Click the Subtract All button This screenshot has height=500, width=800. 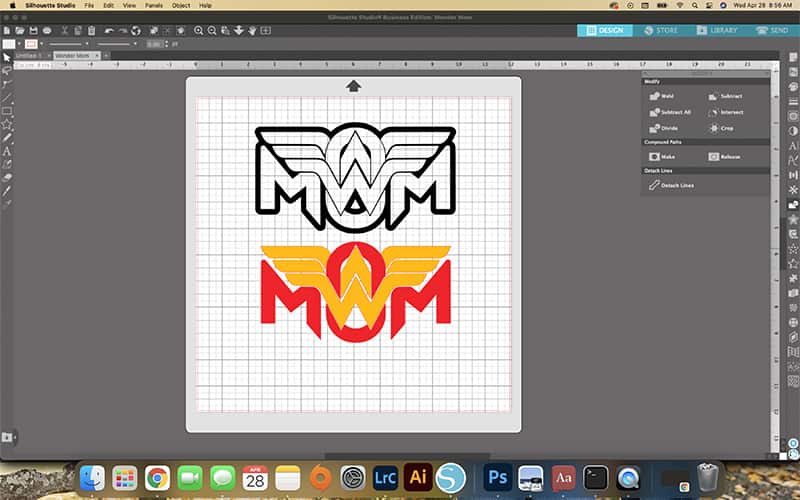click(x=670, y=112)
